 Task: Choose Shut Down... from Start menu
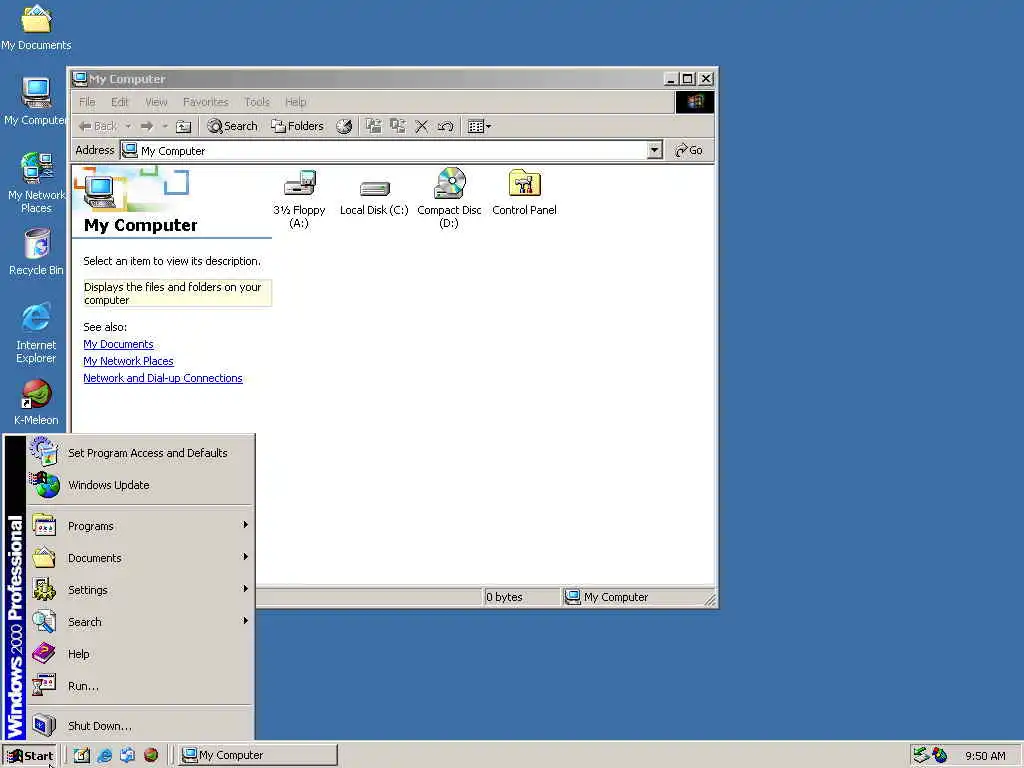140,726
